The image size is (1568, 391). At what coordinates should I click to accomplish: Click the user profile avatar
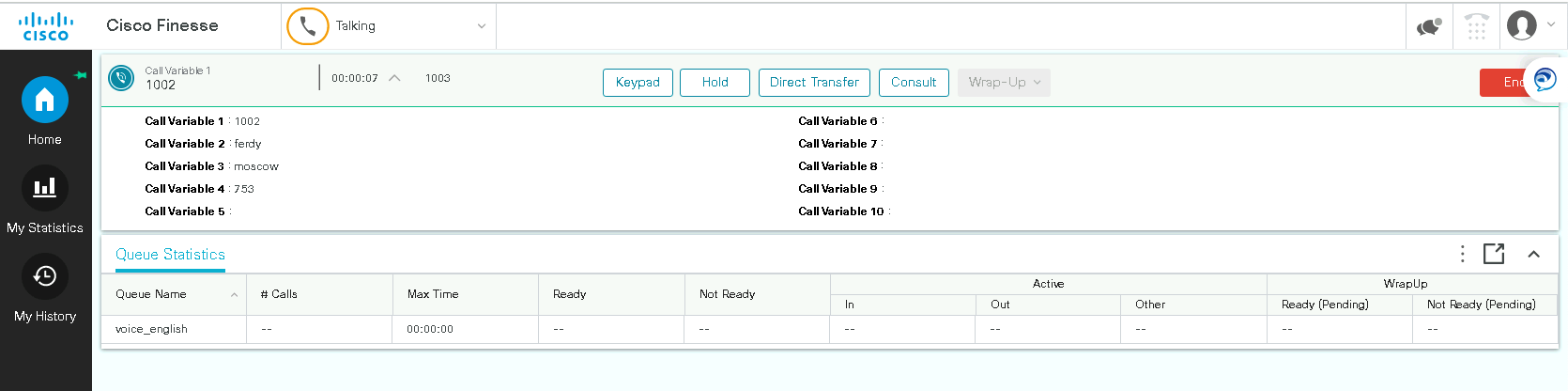(1522, 25)
